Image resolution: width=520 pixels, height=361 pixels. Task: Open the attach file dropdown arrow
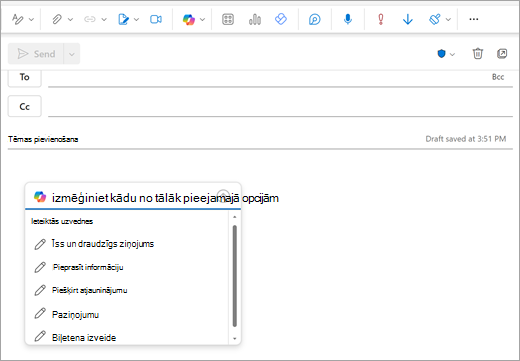[x=70, y=19]
